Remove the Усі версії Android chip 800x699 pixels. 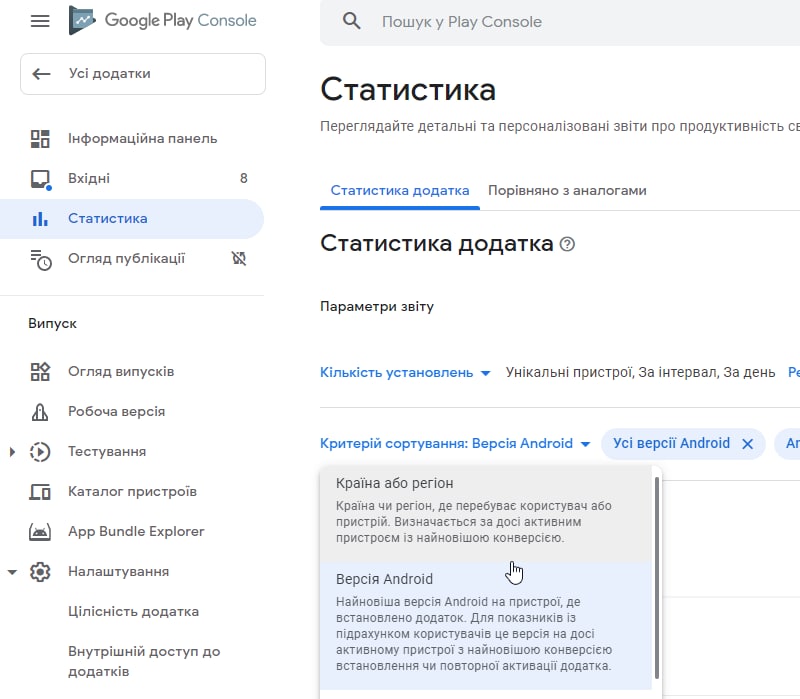(x=747, y=444)
